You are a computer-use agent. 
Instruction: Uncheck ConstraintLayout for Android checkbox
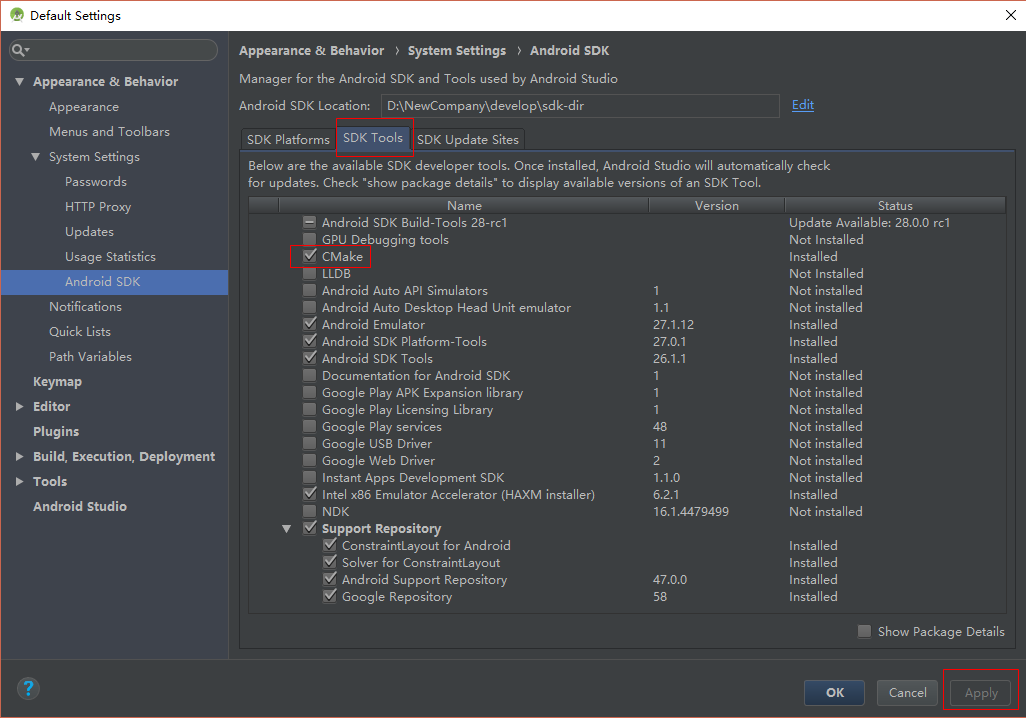pos(330,545)
